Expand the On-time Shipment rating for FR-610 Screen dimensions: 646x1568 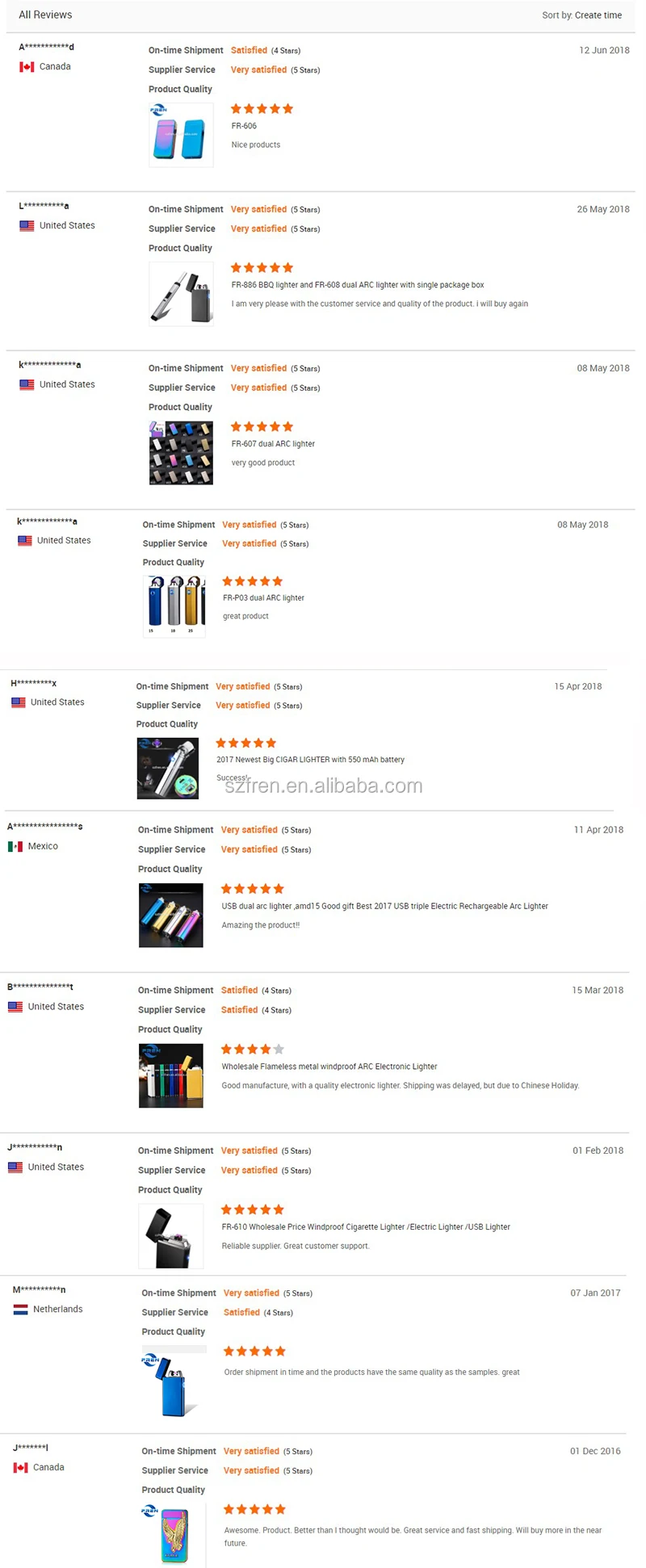pos(250,1150)
